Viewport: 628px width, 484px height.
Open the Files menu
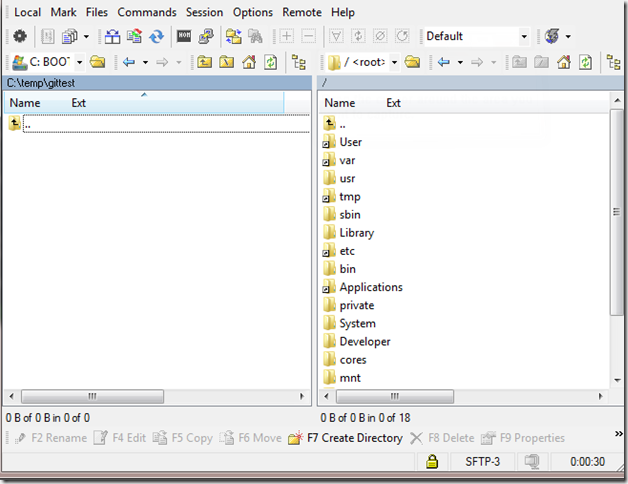pyautogui.click(x=97, y=12)
